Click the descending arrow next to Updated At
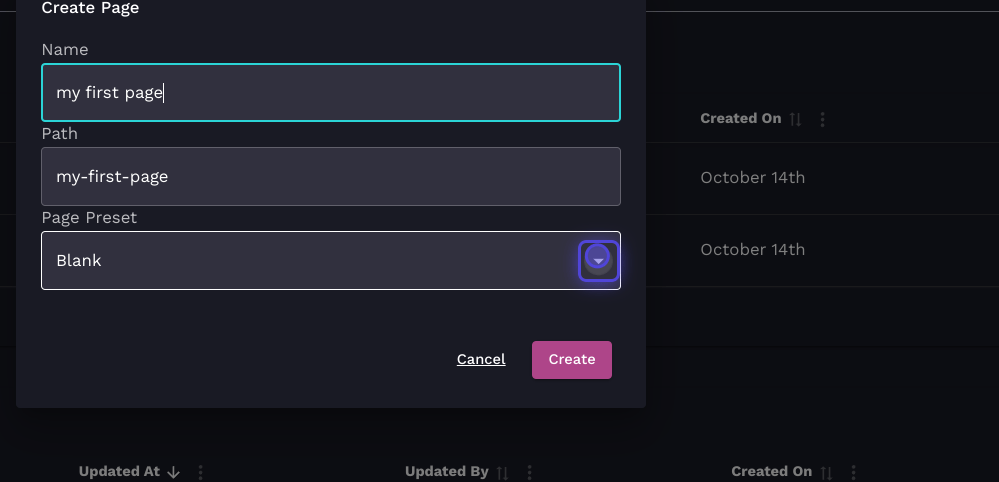The width and height of the screenshot is (999, 482). pyautogui.click(x=173, y=472)
